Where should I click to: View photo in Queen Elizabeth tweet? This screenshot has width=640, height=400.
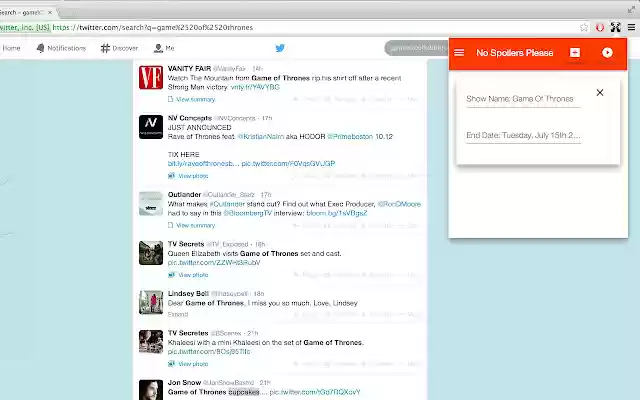click(x=188, y=275)
